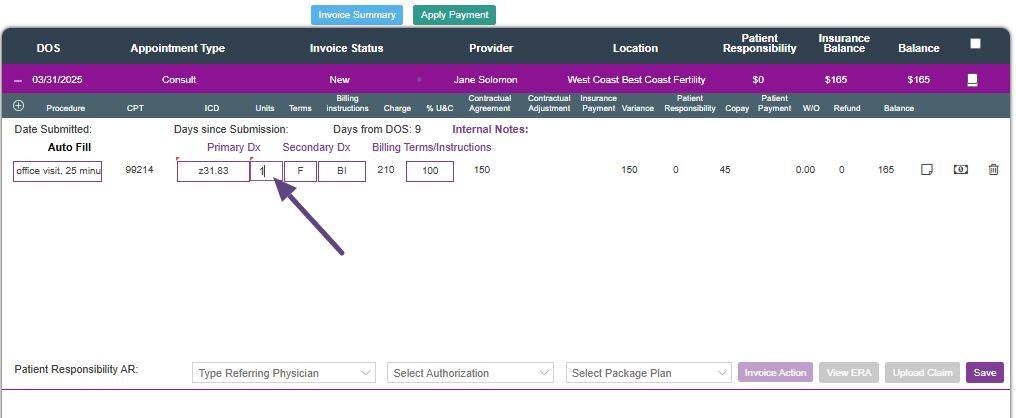
Task: Click the Copay value 45
Action: (725, 170)
